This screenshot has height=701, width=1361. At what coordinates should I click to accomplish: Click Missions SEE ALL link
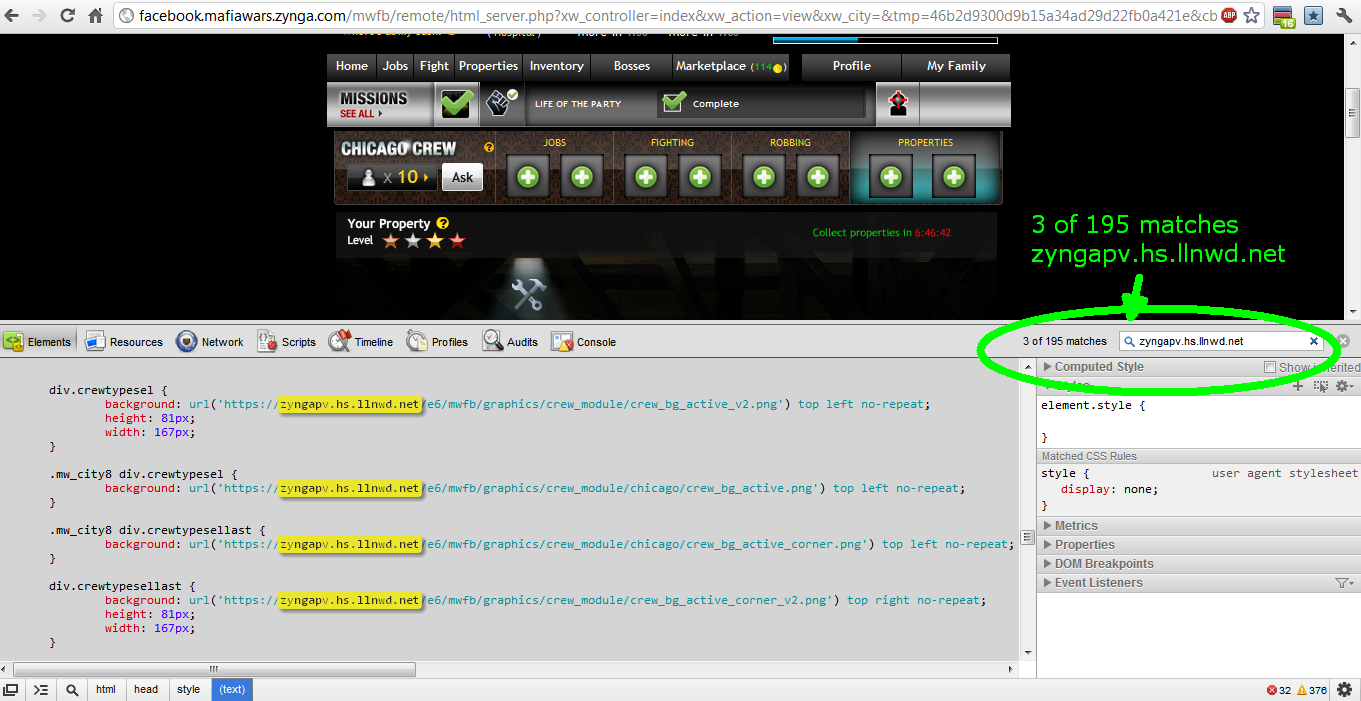(361, 114)
